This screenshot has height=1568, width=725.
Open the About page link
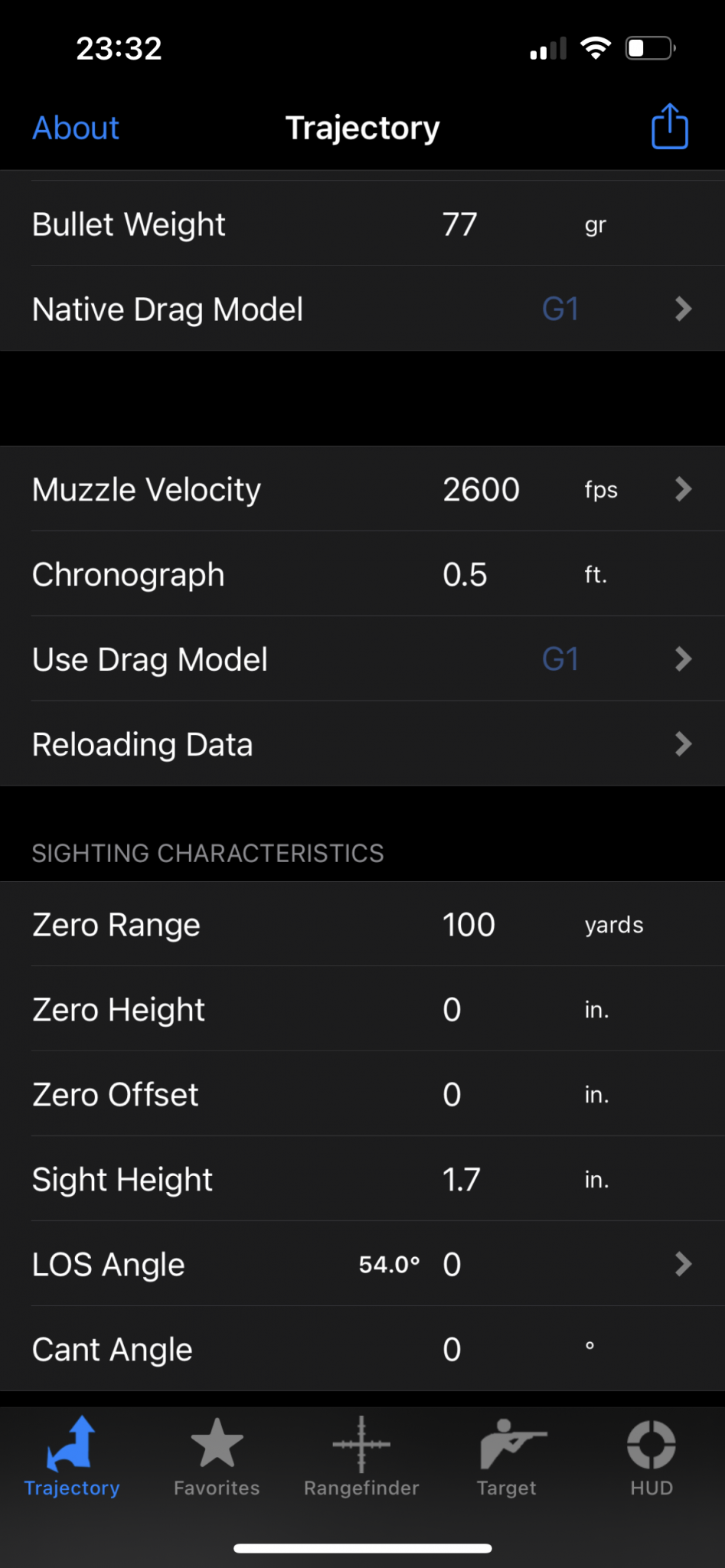[76, 128]
